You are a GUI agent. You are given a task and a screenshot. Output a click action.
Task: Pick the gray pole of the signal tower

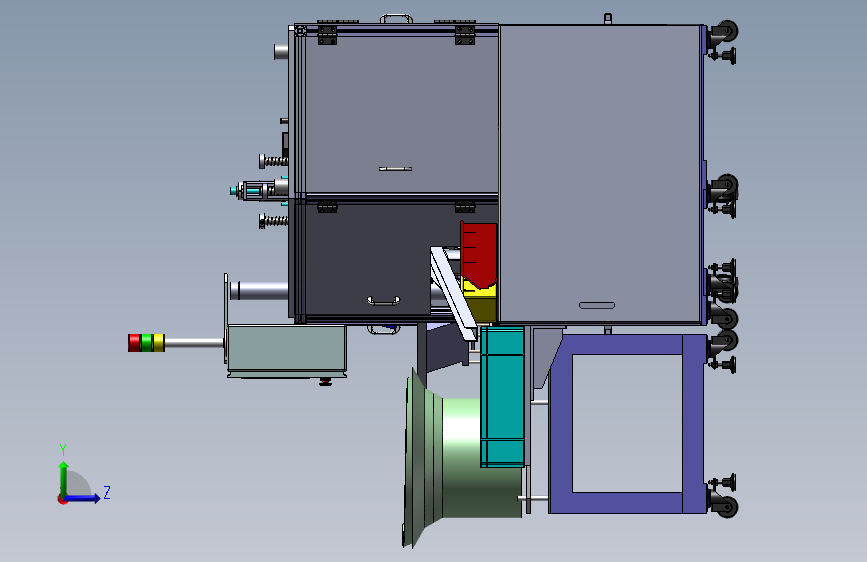click(194, 343)
